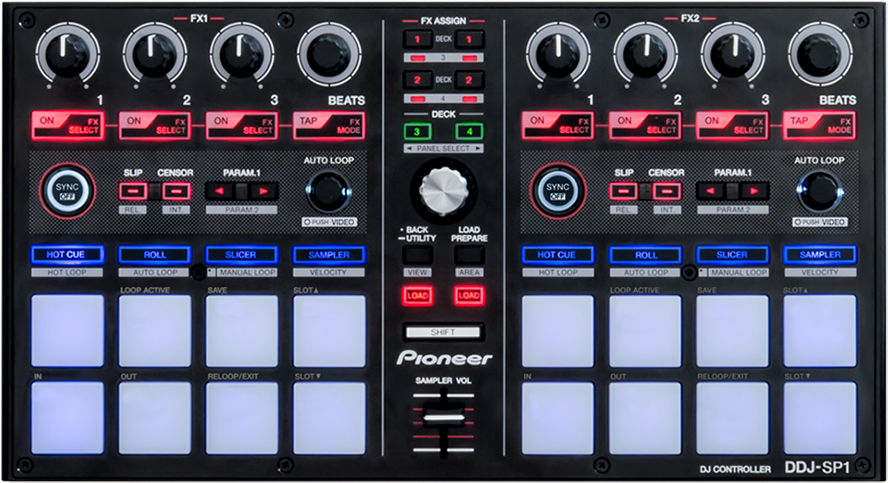
Task: Hit the BACK / UTILITY button
Action: pos(417,255)
